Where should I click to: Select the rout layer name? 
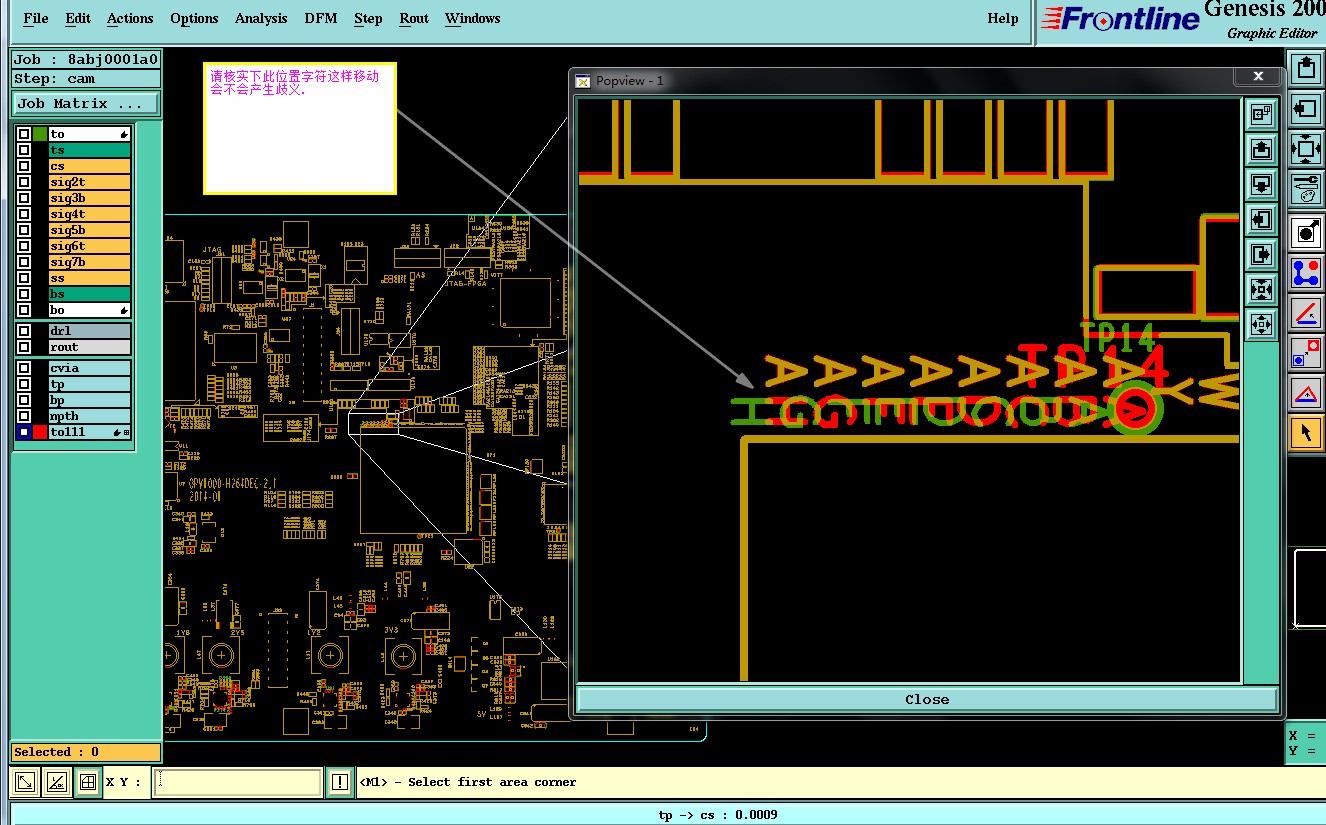click(90, 347)
